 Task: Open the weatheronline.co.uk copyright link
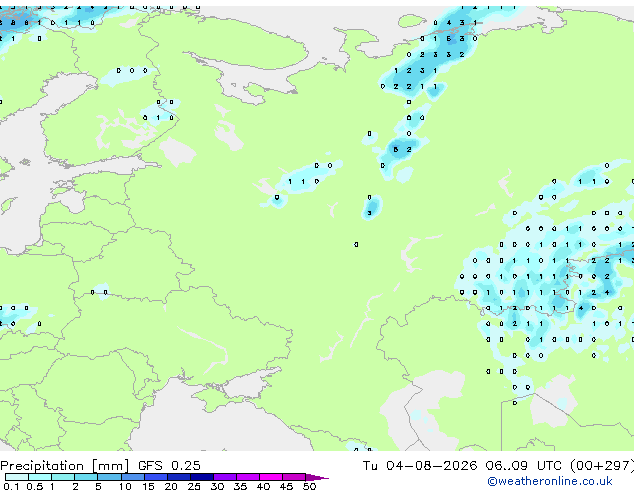pyautogui.click(x=550, y=481)
